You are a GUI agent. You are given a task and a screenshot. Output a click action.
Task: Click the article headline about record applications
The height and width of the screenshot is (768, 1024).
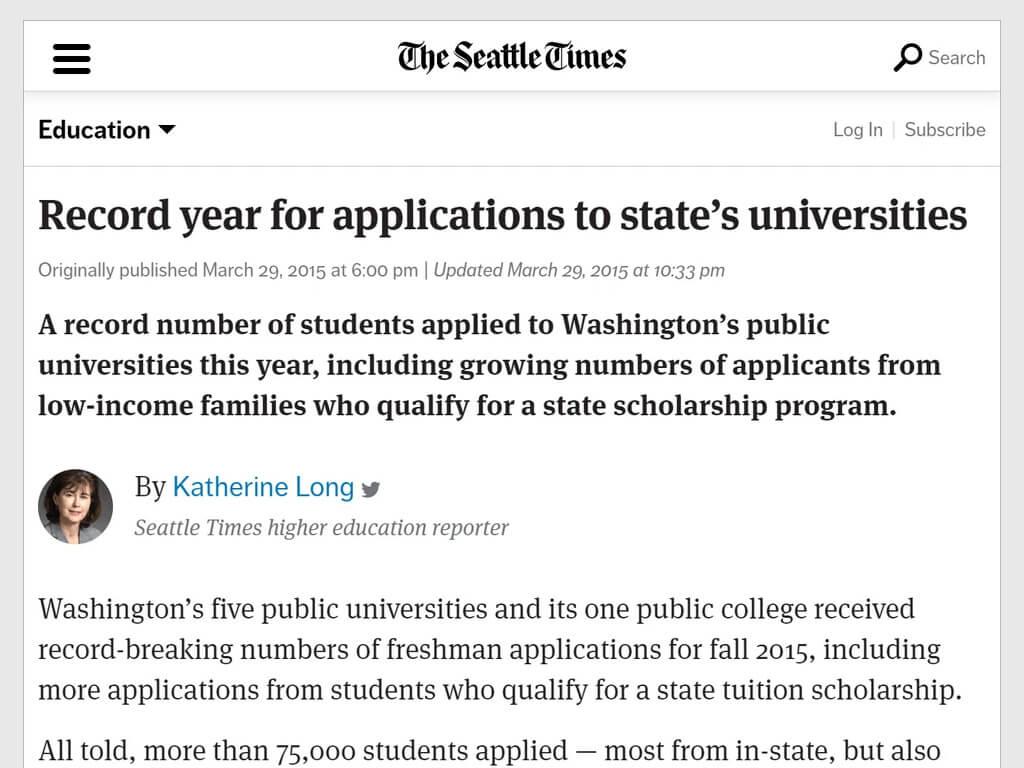click(x=502, y=216)
